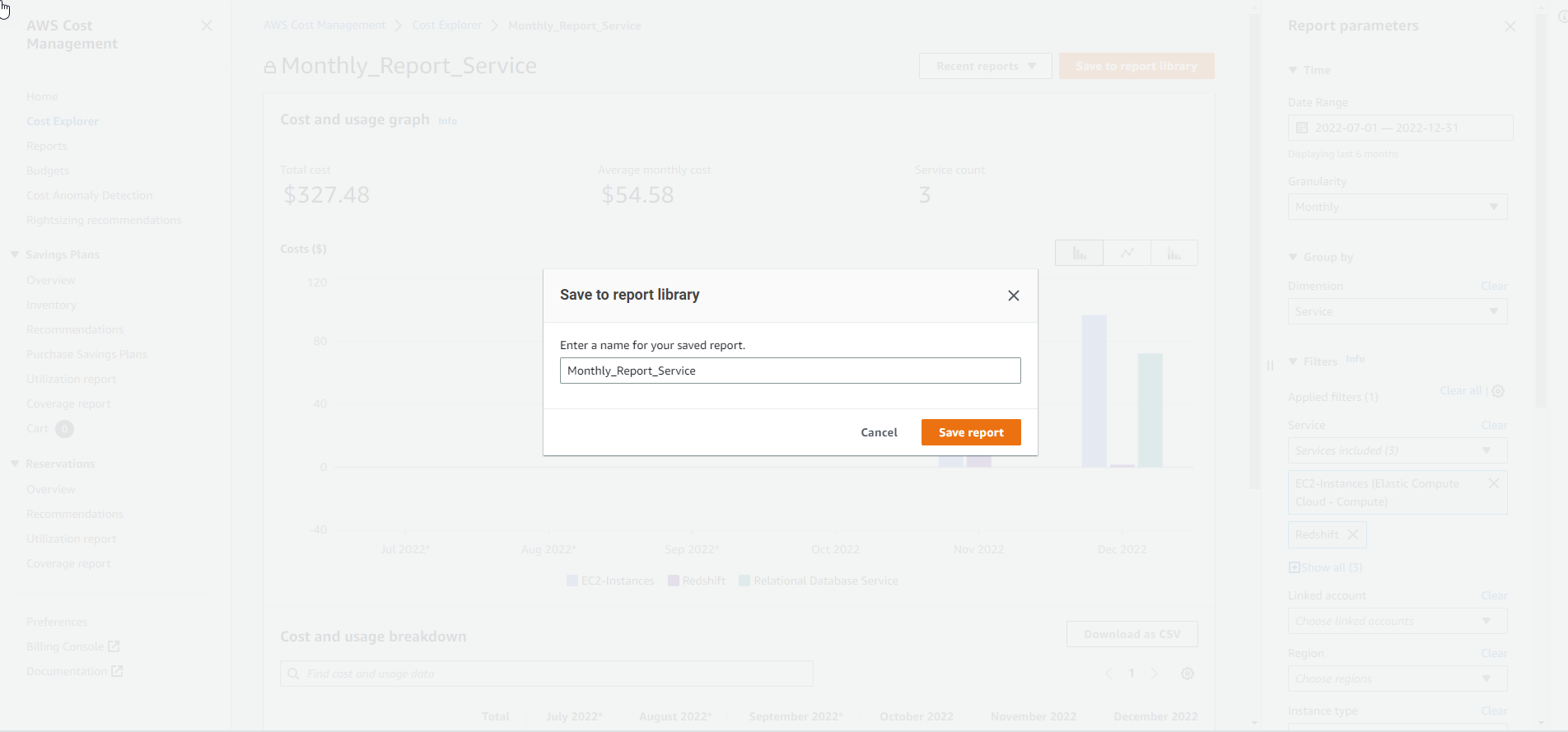The width and height of the screenshot is (1568, 732).
Task: Close the AWS Cost Management sidebar
Action: click(207, 26)
